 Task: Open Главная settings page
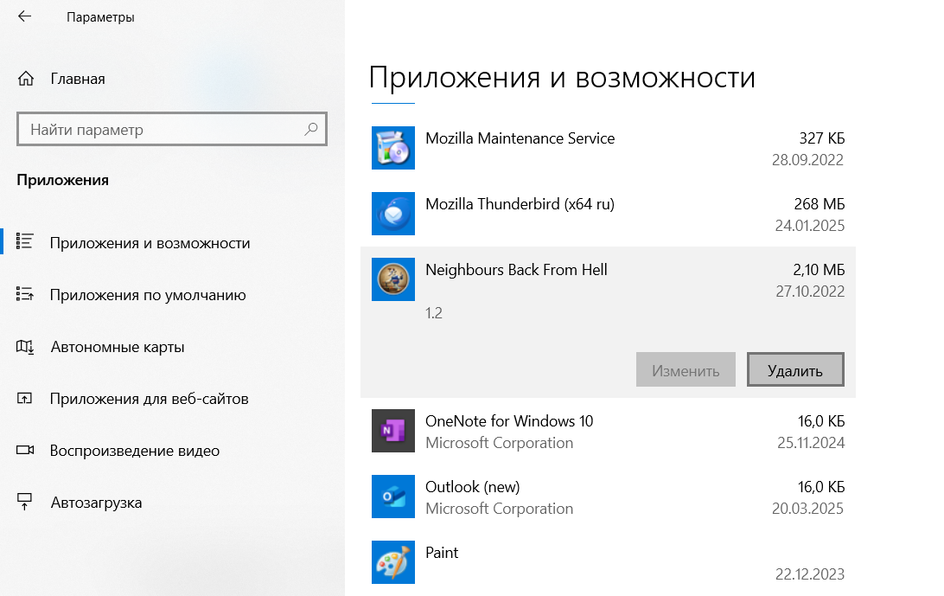pos(78,79)
